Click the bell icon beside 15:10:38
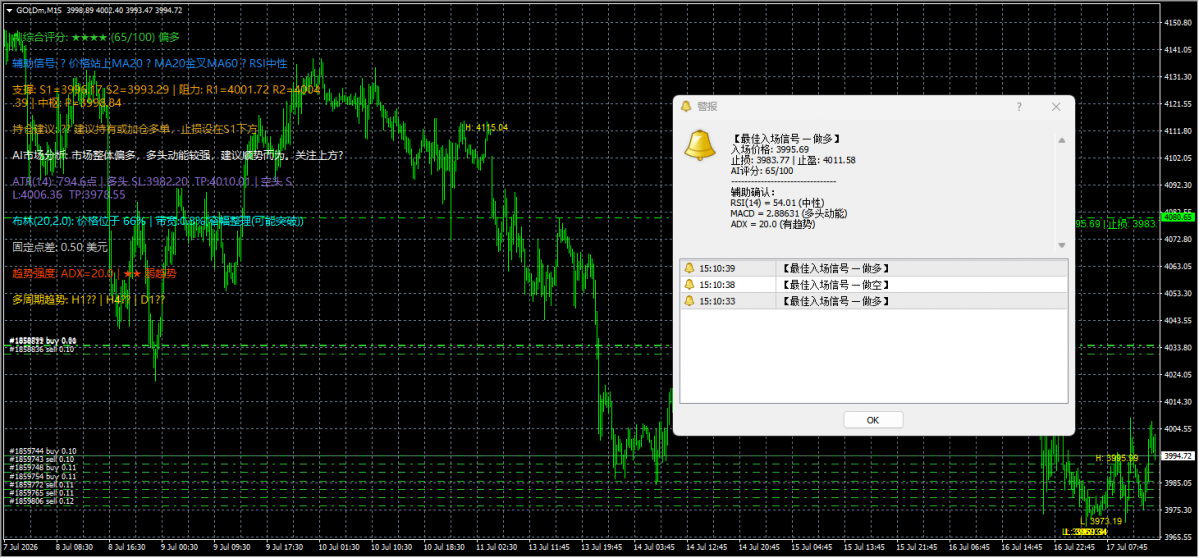 click(689, 284)
